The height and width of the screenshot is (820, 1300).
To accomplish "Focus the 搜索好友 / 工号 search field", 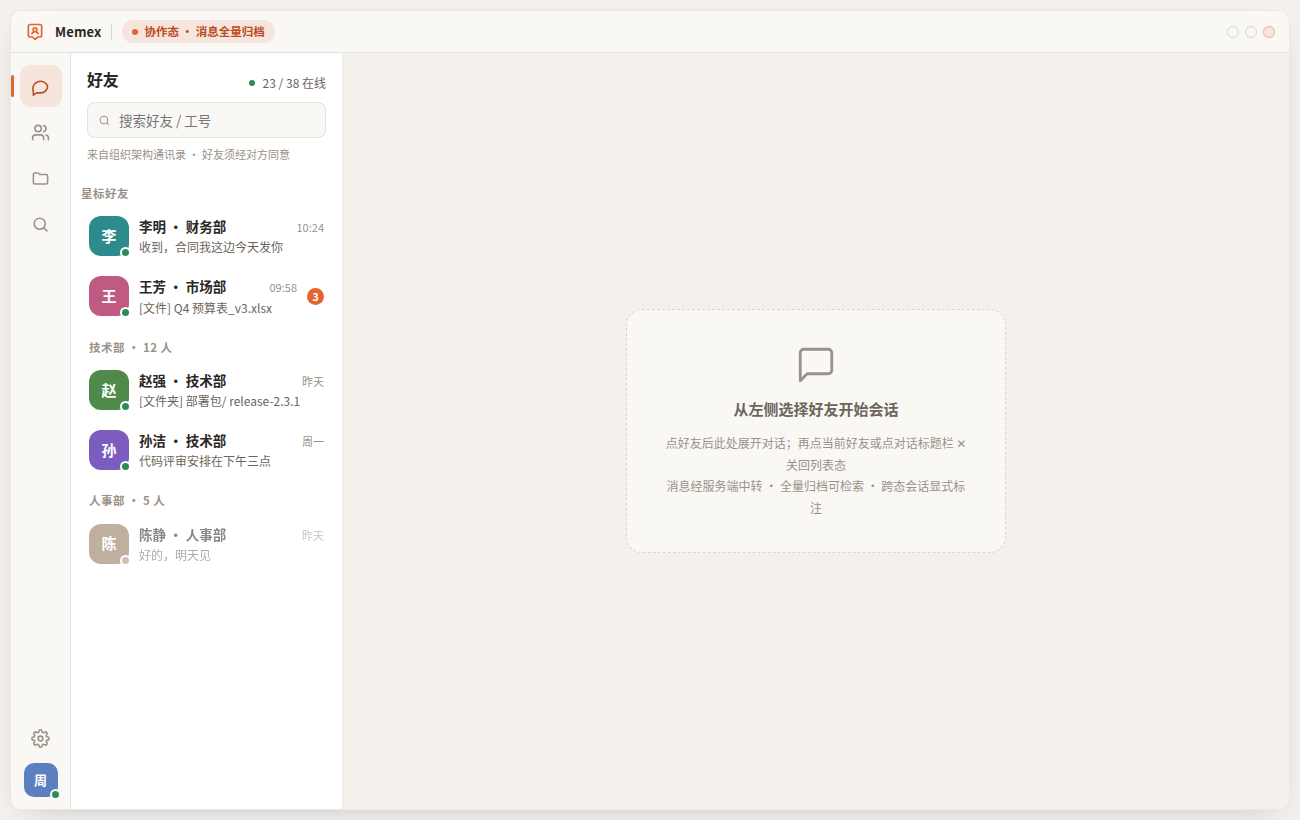I will point(206,120).
